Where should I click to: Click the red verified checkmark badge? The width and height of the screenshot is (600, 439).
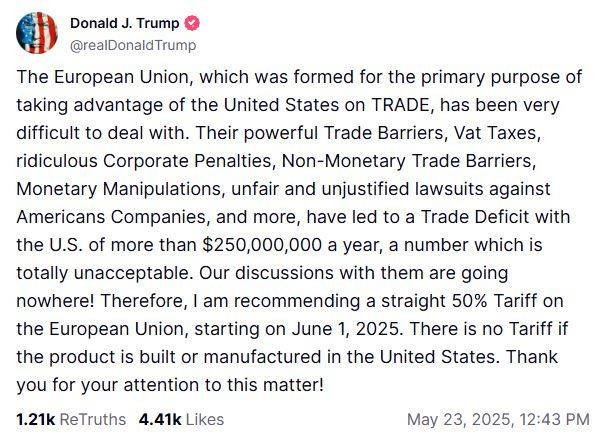(x=192, y=23)
